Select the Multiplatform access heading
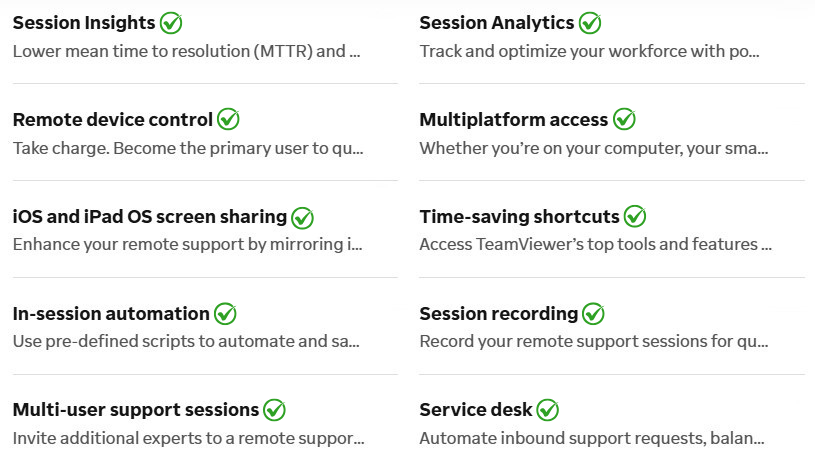Image resolution: width=815 pixels, height=467 pixels. (514, 120)
